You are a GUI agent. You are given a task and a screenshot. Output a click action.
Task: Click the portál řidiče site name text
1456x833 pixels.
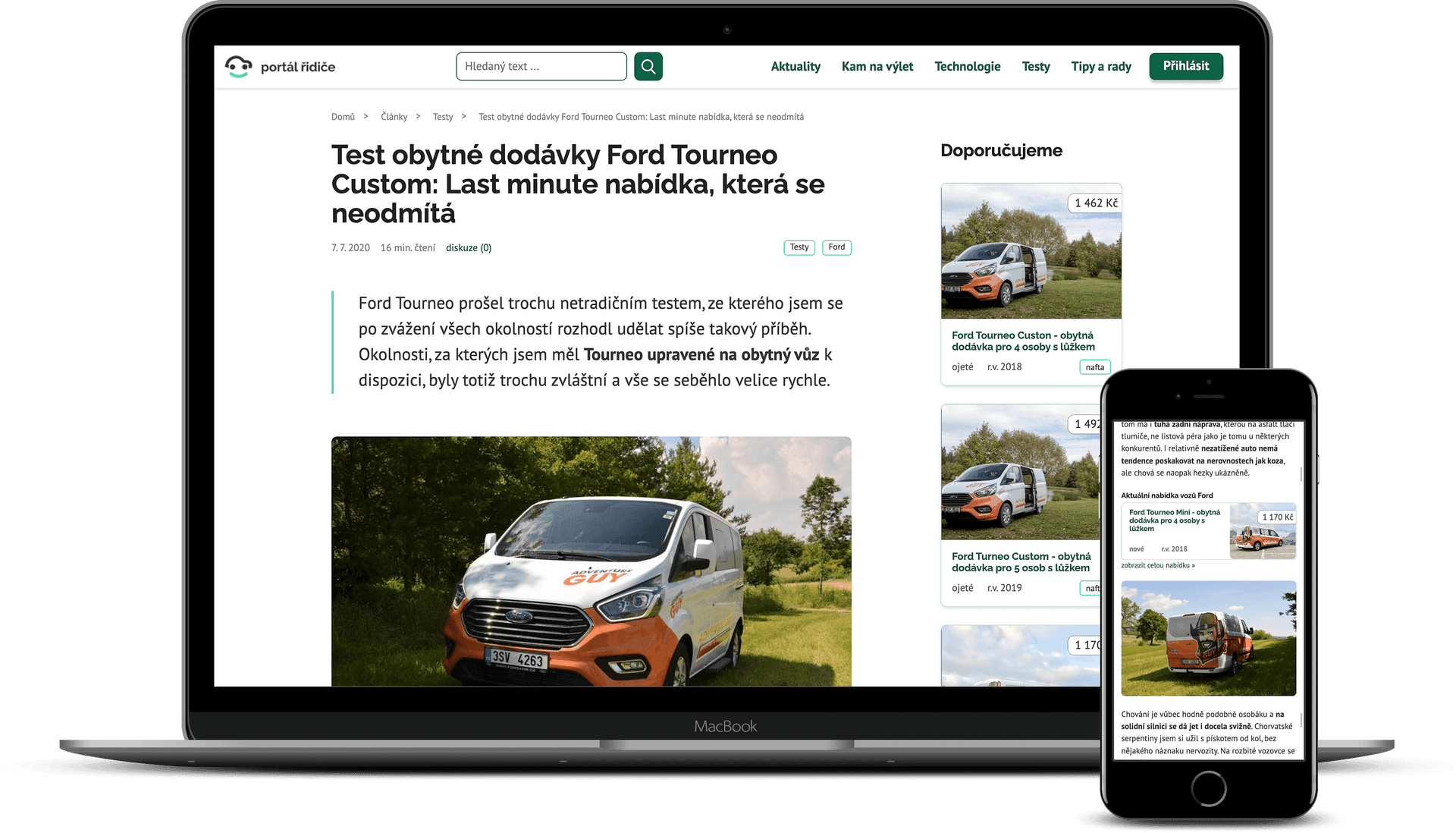(298, 67)
